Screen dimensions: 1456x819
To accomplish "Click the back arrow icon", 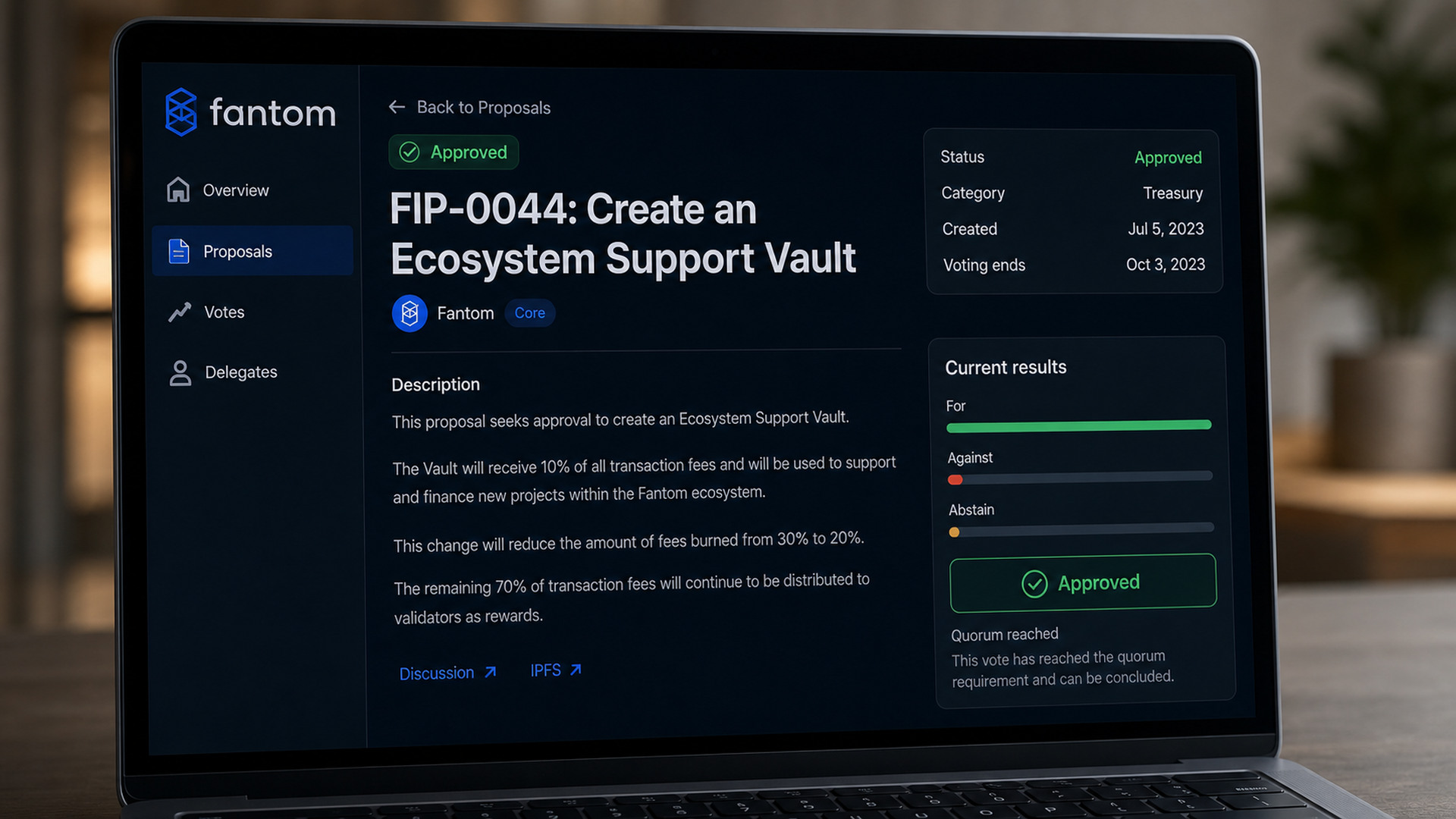I will [397, 107].
